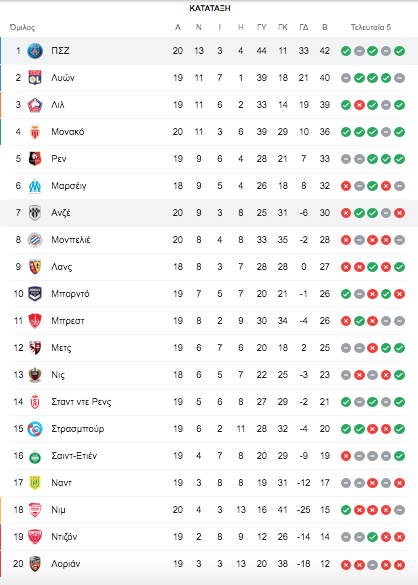Open the Σταντ ντε Ρενς team link
Viewport: 418px width, 585px height.
coord(81,402)
